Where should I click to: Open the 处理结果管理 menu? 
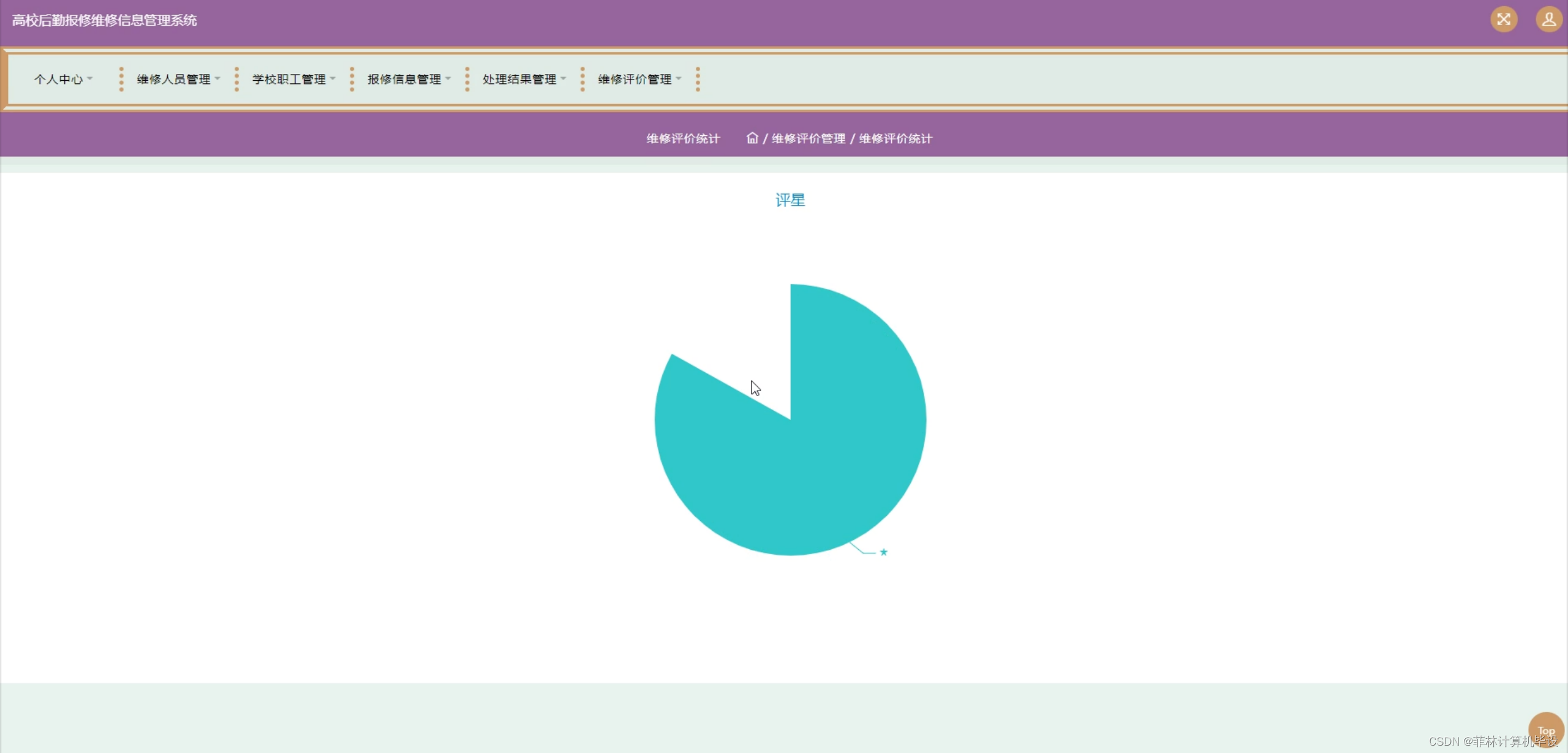pos(519,80)
